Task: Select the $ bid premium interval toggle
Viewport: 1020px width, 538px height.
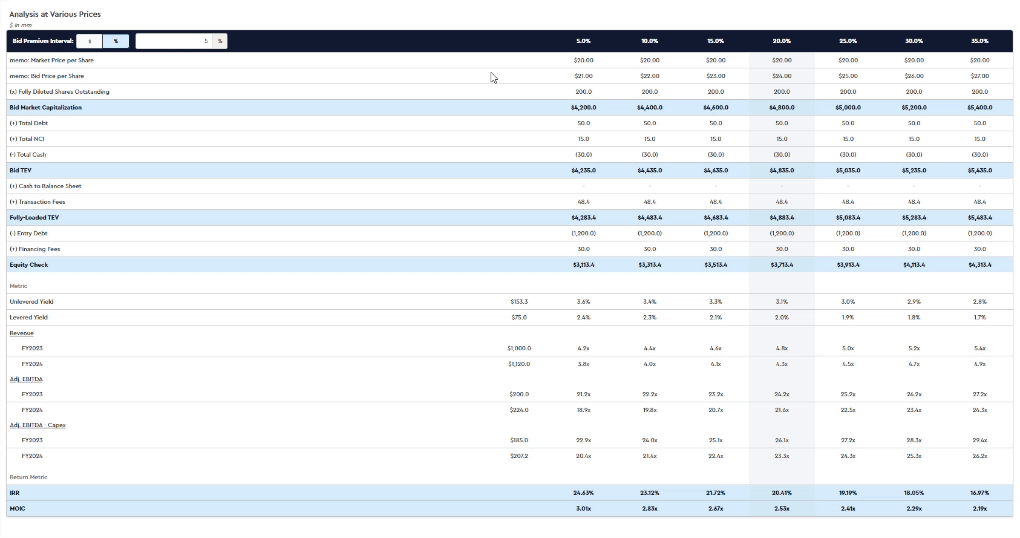Action: click(89, 41)
